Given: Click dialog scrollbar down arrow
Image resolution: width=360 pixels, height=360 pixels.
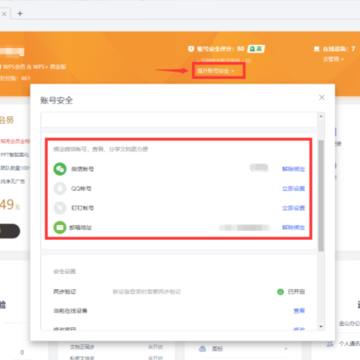Looking at the screenshot, I should tap(321, 326).
